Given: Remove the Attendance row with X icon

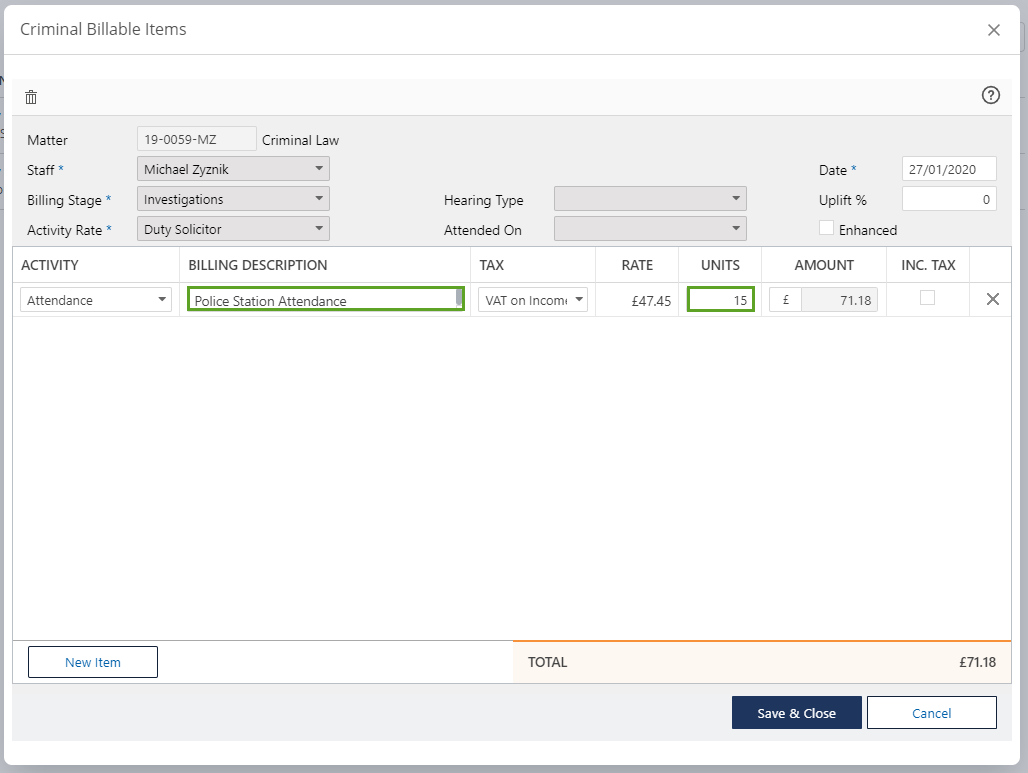Looking at the screenshot, I should pos(992,299).
